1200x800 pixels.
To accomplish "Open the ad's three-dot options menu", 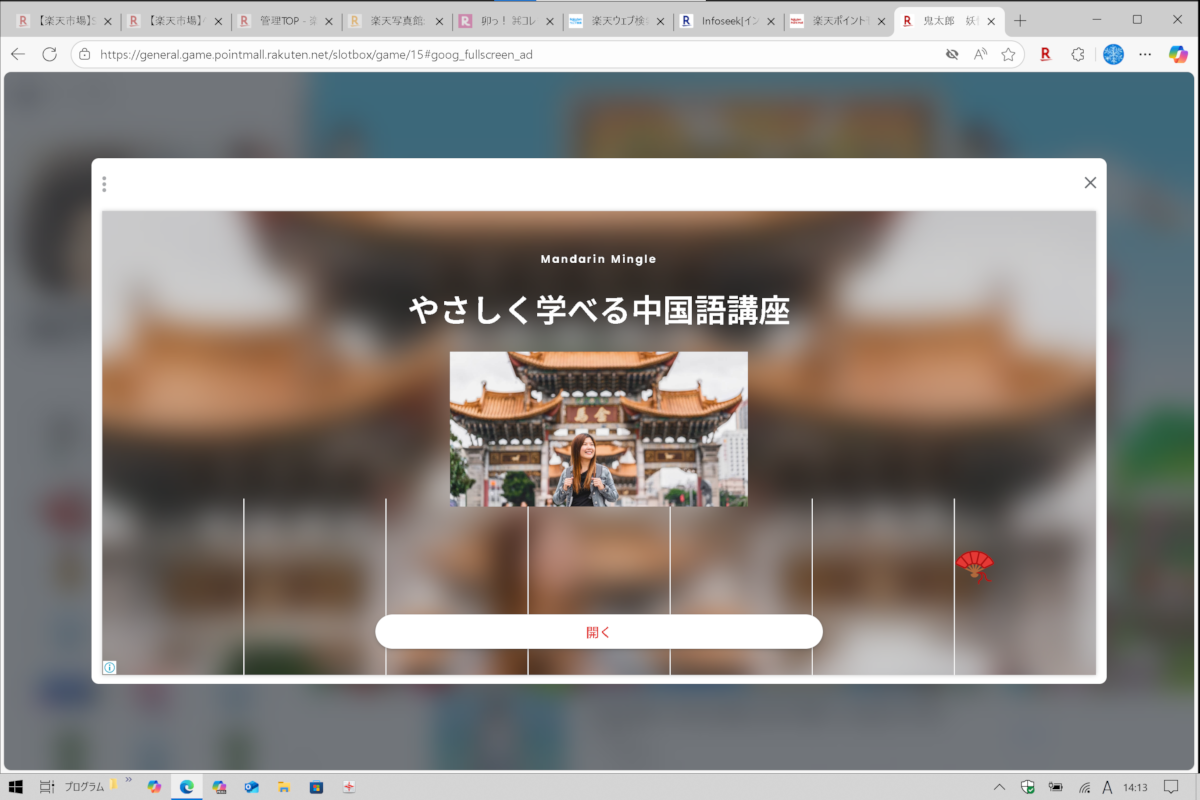I will [x=104, y=184].
